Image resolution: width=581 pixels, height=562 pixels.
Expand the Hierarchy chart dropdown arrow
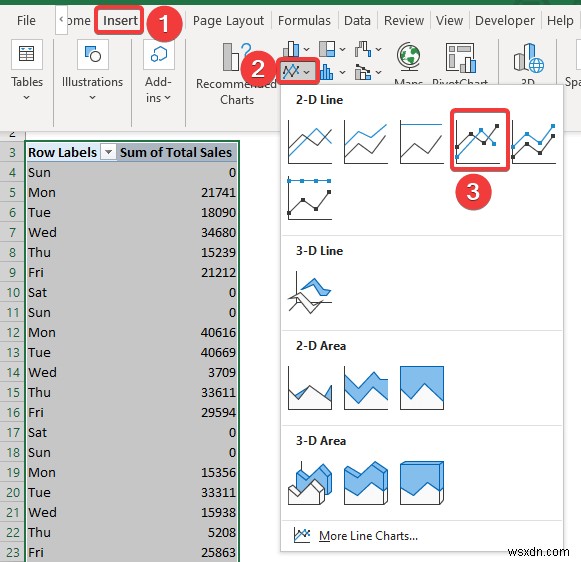(343, 49)
